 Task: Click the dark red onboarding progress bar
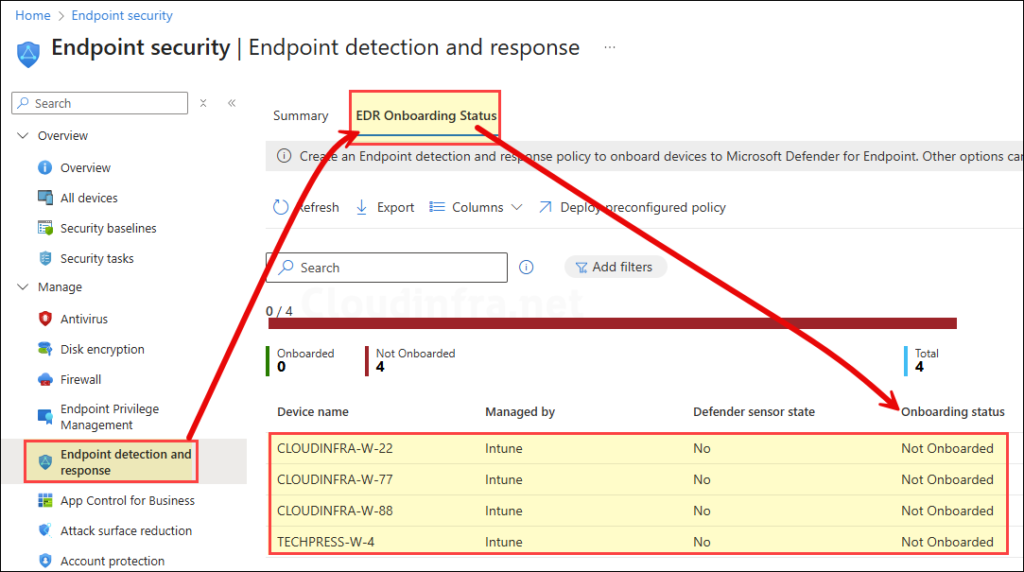pos(612,323)
